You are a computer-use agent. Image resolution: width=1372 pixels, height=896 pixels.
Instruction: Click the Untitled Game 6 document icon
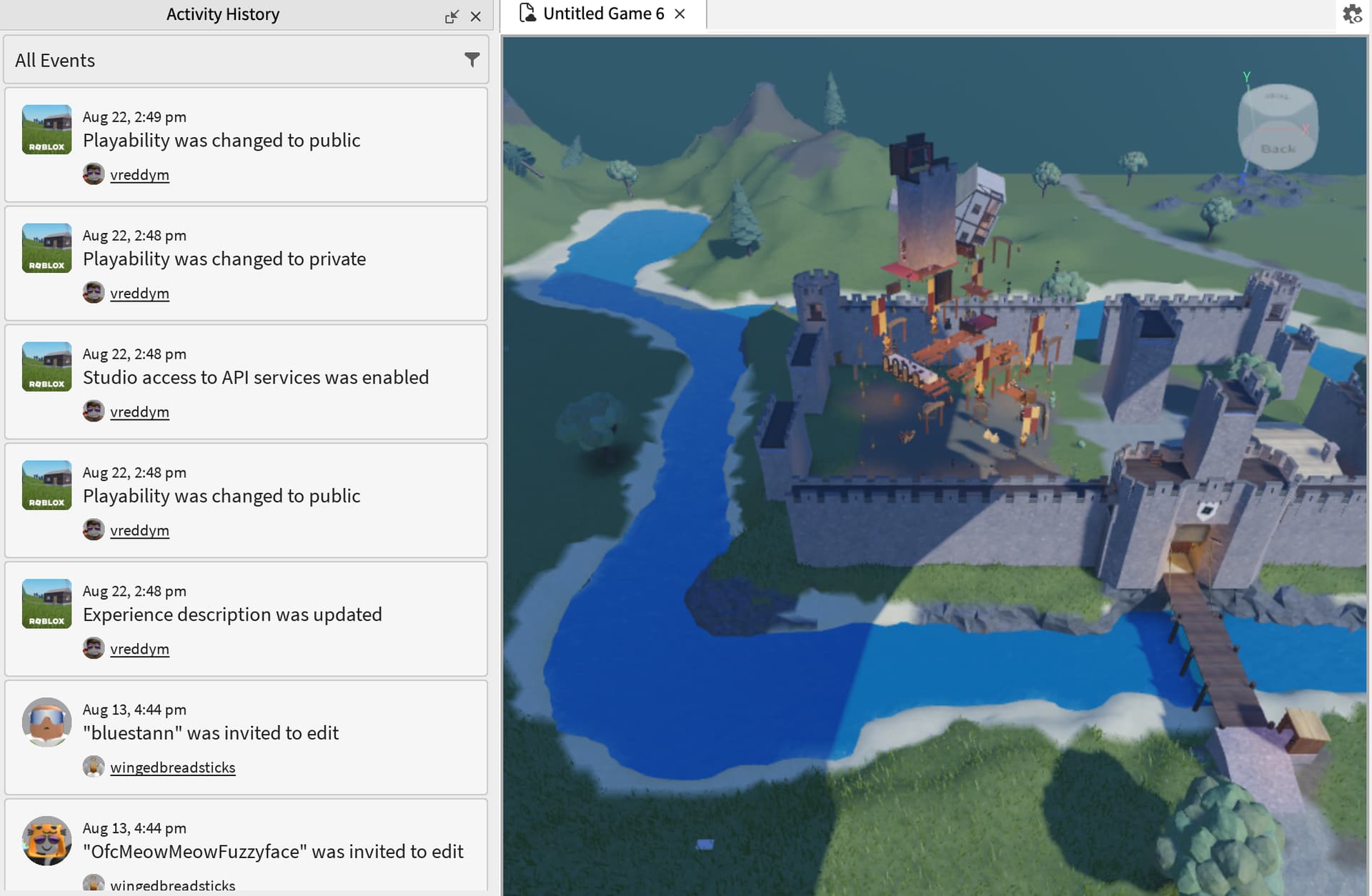click(527, 14)
